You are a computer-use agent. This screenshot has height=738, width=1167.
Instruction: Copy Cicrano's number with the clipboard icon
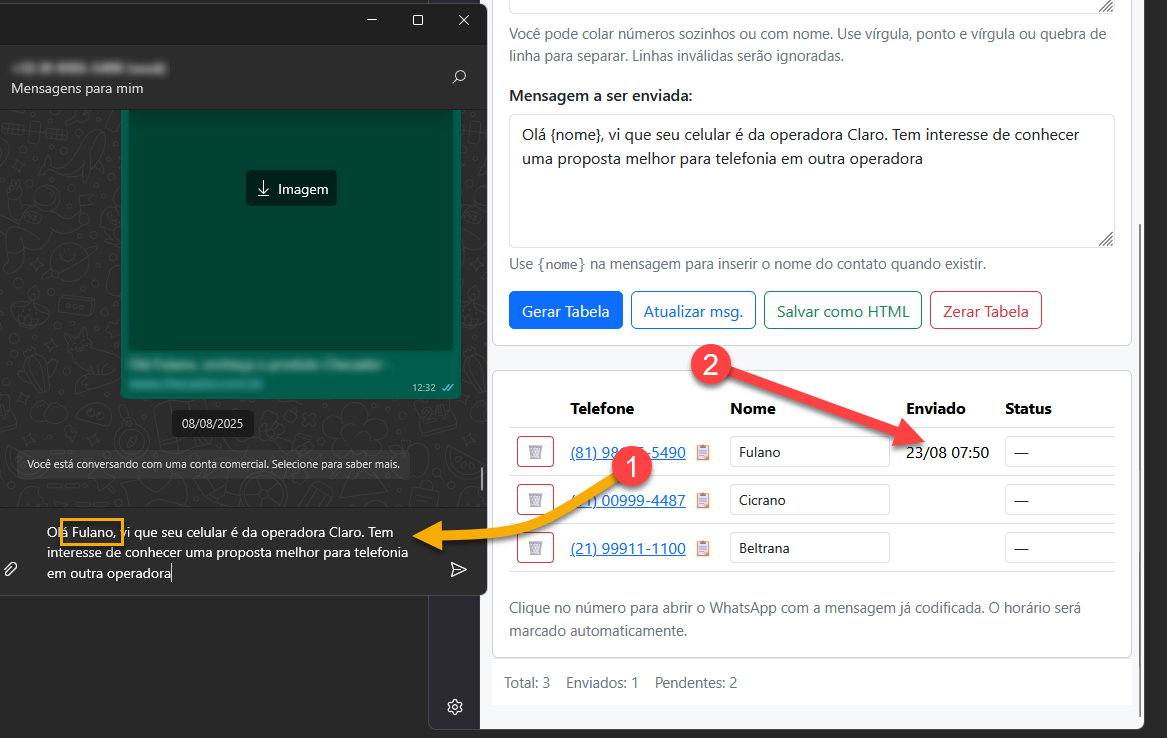(703, 499)
